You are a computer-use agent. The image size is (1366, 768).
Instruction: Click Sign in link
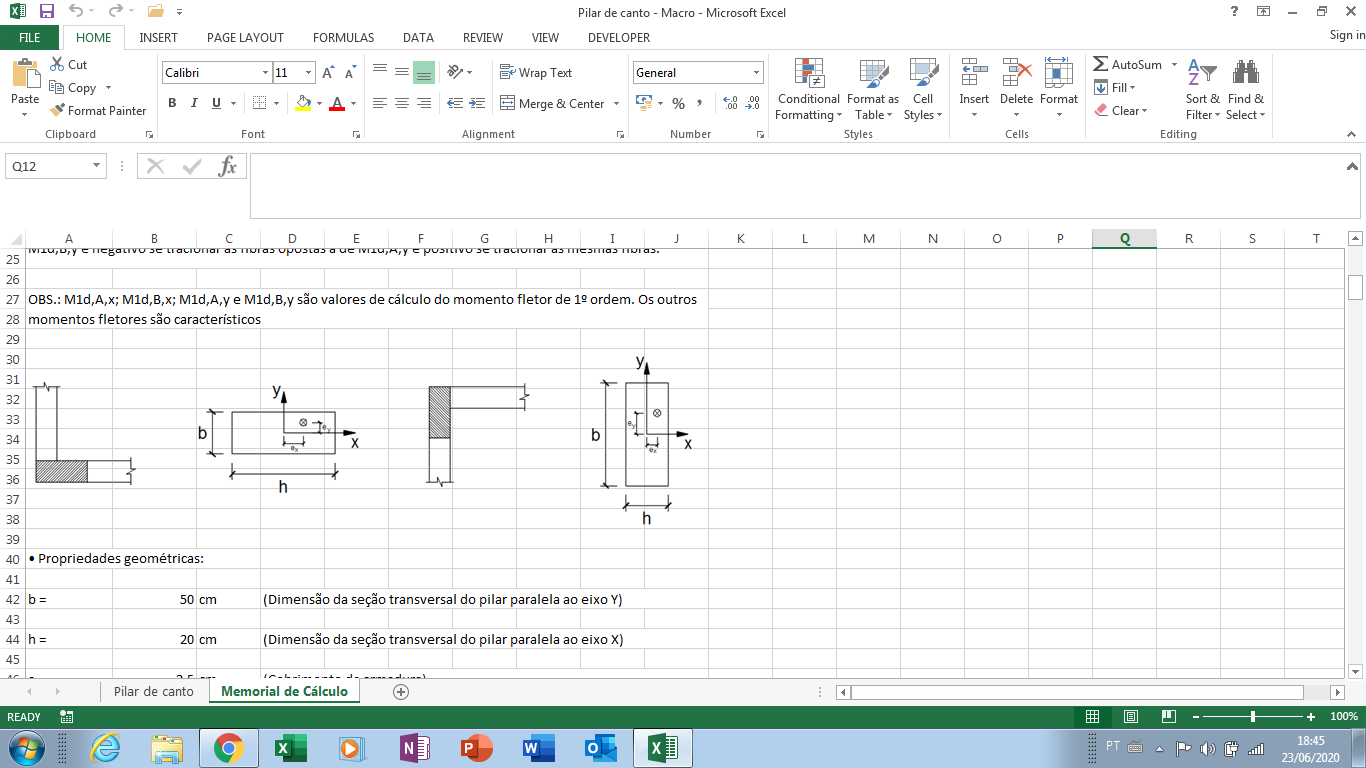point(1347,36)
